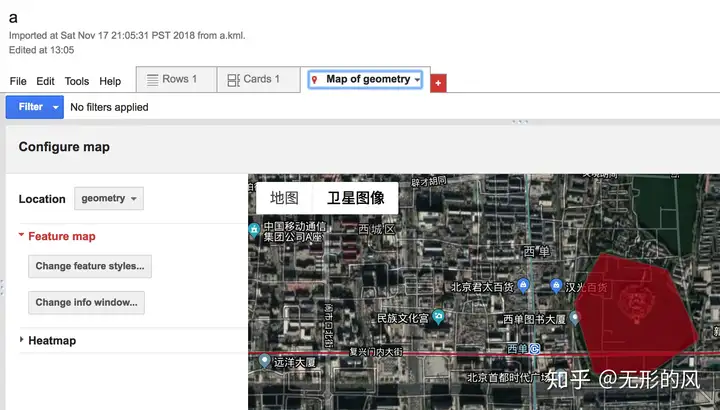
Task: Click the 民族文化宫 marker icon
Action: [x=439, y=316]
